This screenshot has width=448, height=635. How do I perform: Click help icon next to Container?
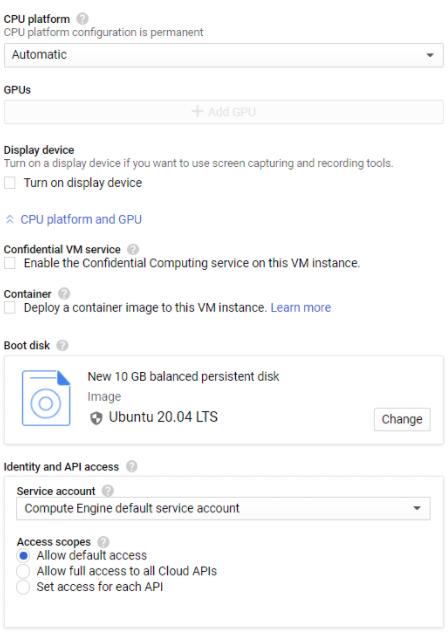[64, 293]
